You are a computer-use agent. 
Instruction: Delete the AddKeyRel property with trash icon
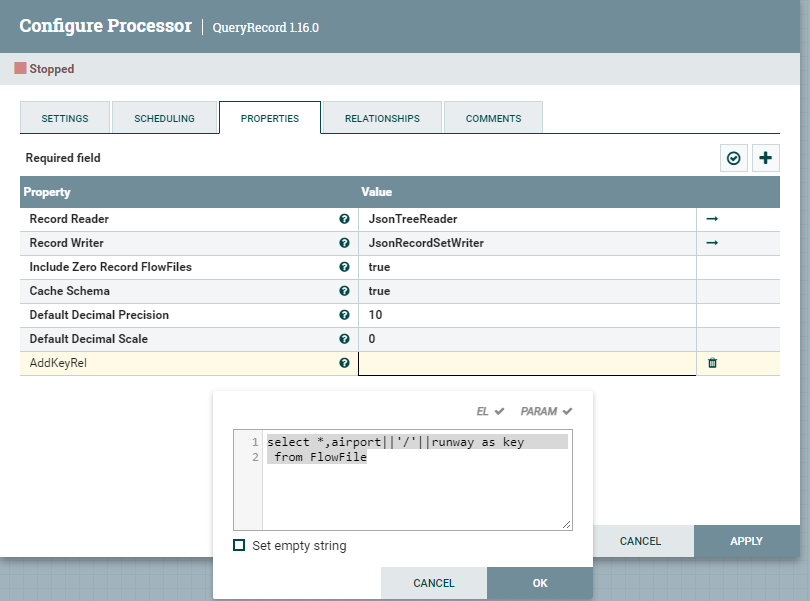click(x=712, y=363)
